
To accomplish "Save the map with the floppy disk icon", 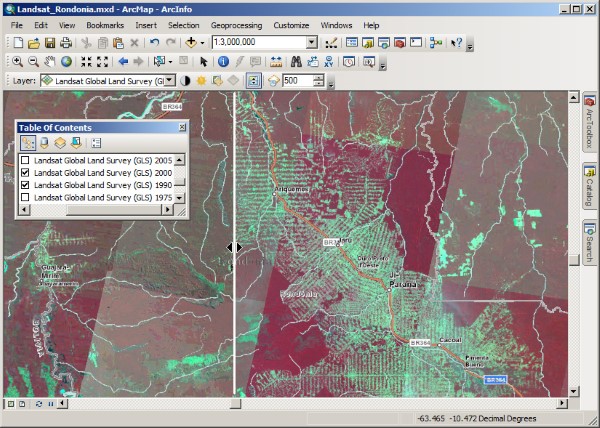I will click(50, 42).
